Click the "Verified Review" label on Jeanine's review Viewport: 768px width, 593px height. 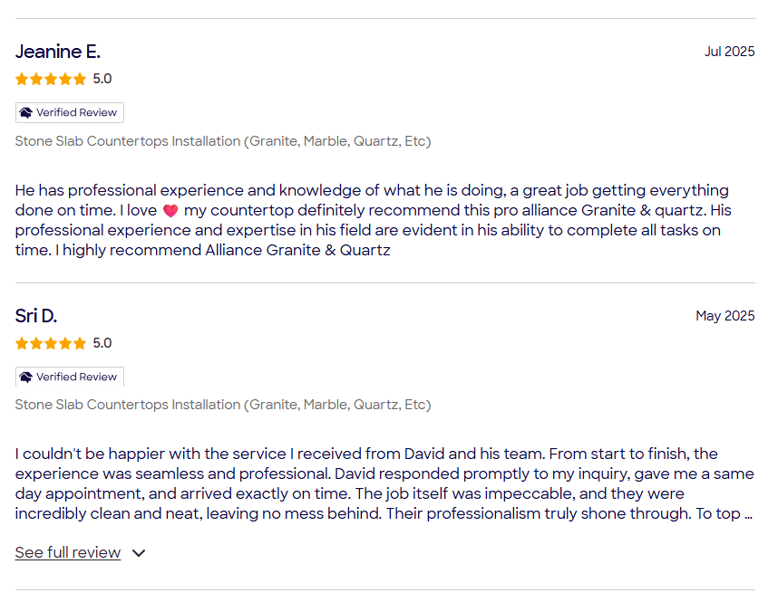point(77,113)
